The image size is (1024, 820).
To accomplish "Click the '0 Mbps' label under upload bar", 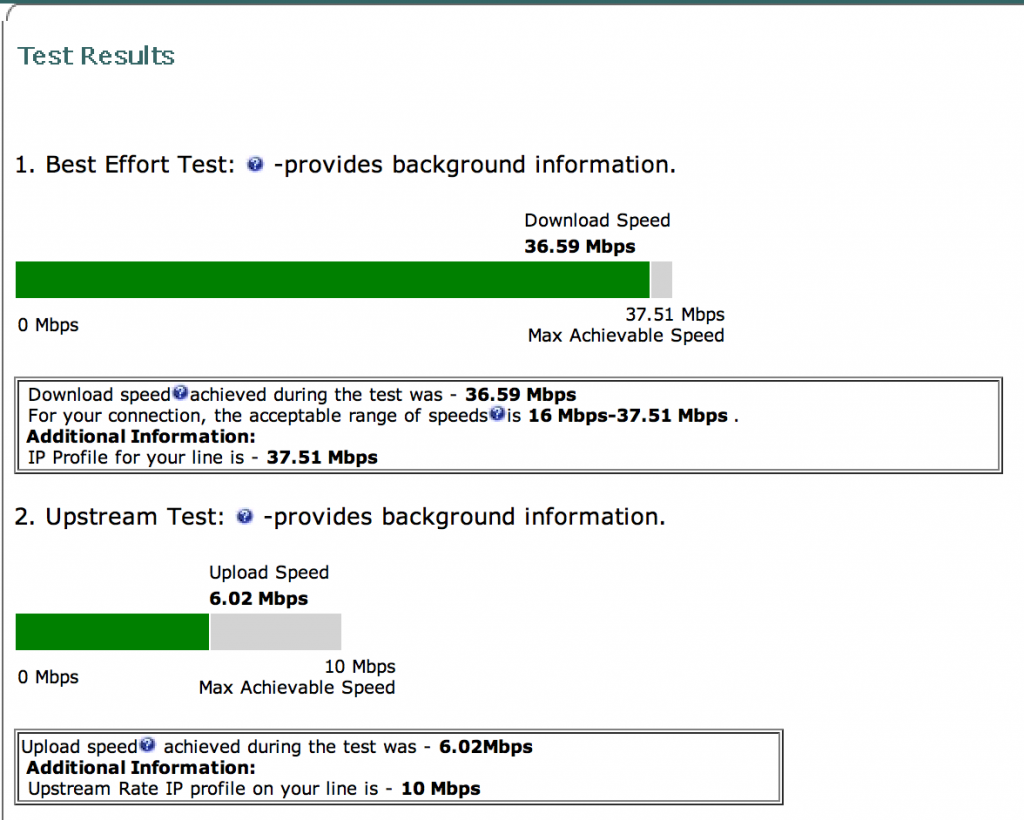I will click(x=48, y=677).
